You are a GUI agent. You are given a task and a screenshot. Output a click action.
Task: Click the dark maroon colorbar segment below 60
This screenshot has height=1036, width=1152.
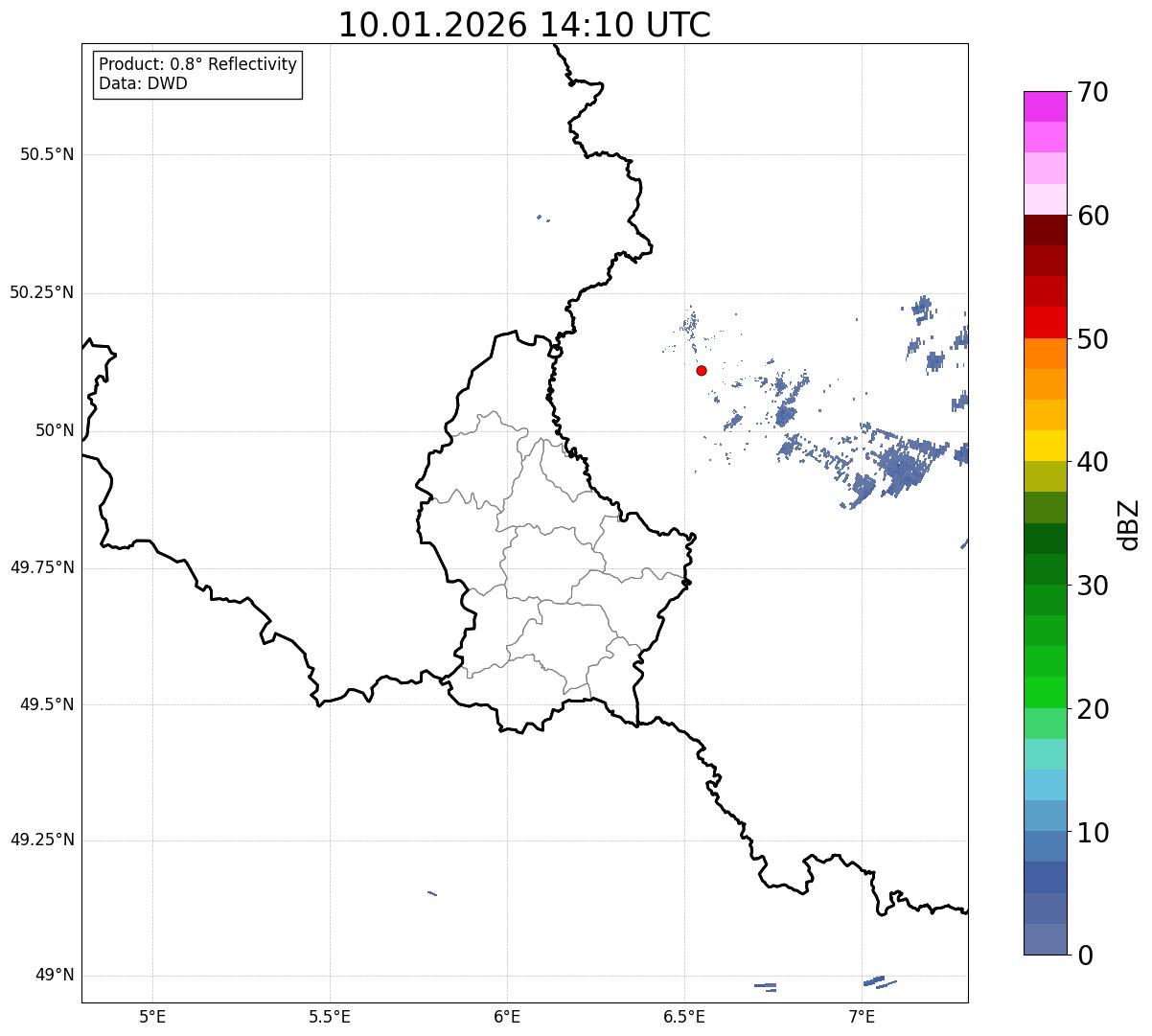coord(1045,230)
